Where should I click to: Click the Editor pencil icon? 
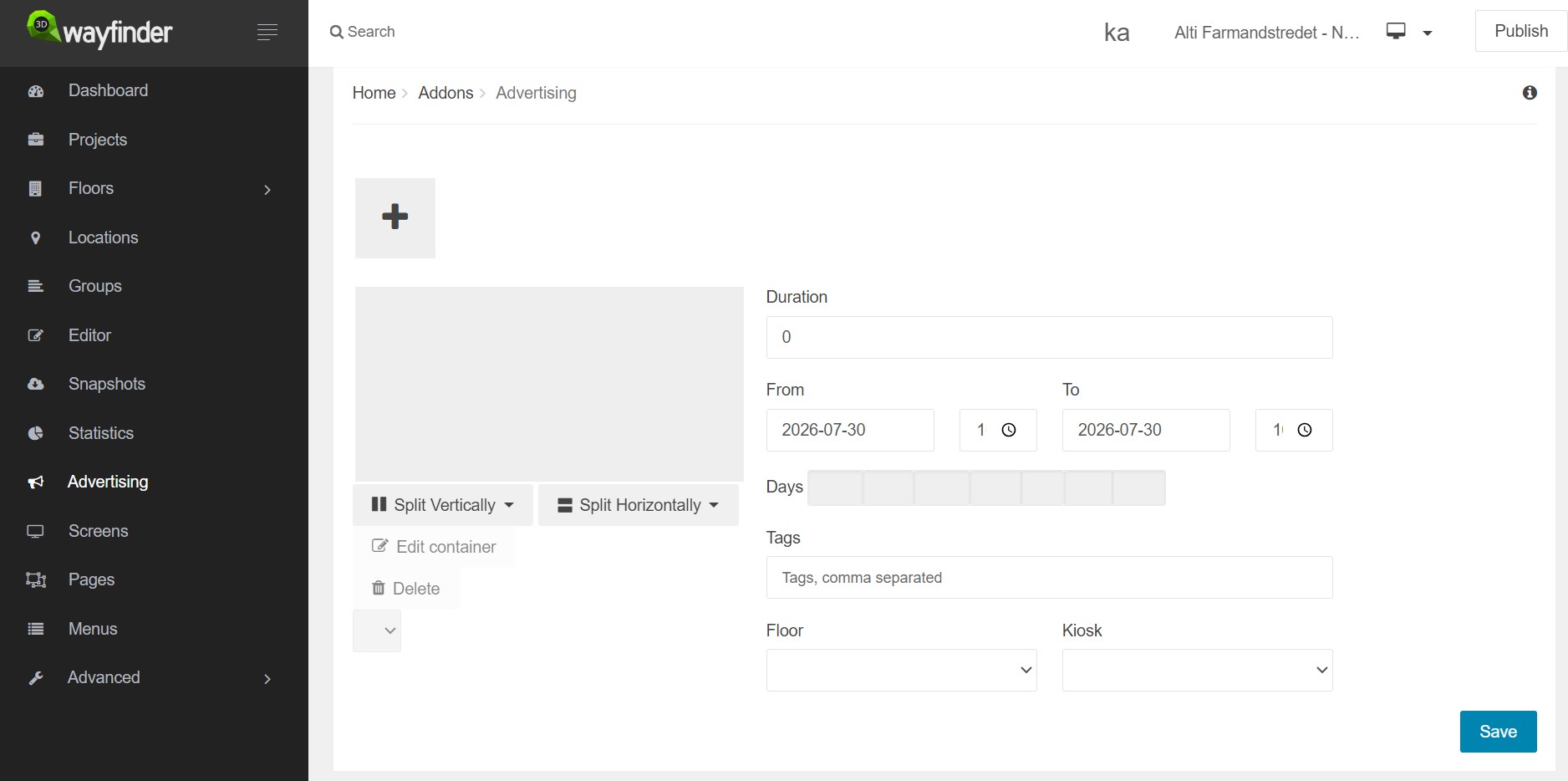pyautogui.click(x=36, y=335)
